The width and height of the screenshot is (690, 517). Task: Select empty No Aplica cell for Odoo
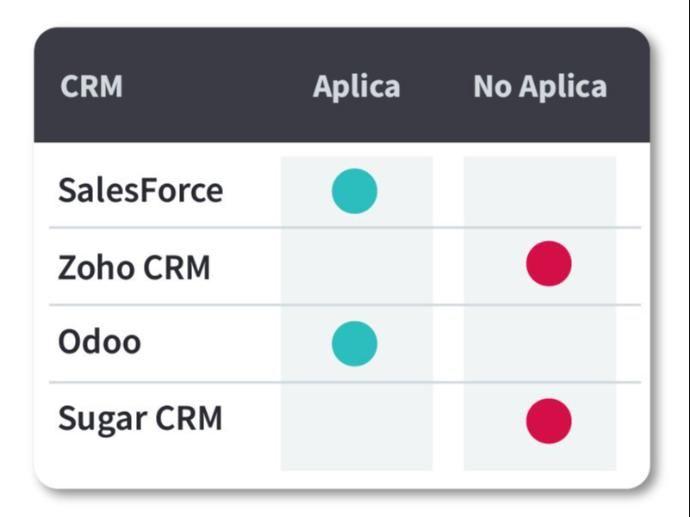tap(540, 344)
